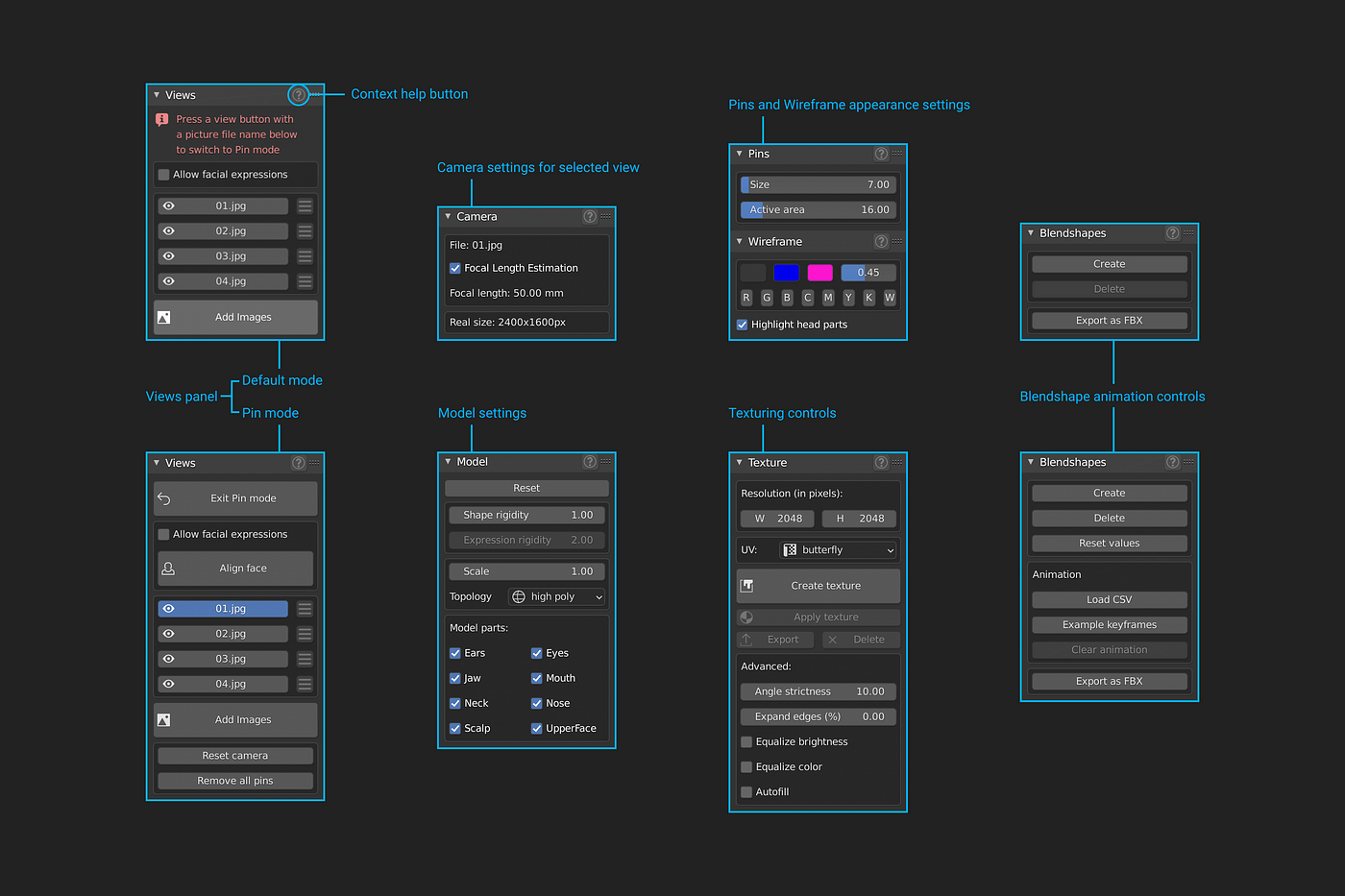Collapse the Pins panel with its triangle
This screenshot has width=1345, height=896.
pos(739,154)
